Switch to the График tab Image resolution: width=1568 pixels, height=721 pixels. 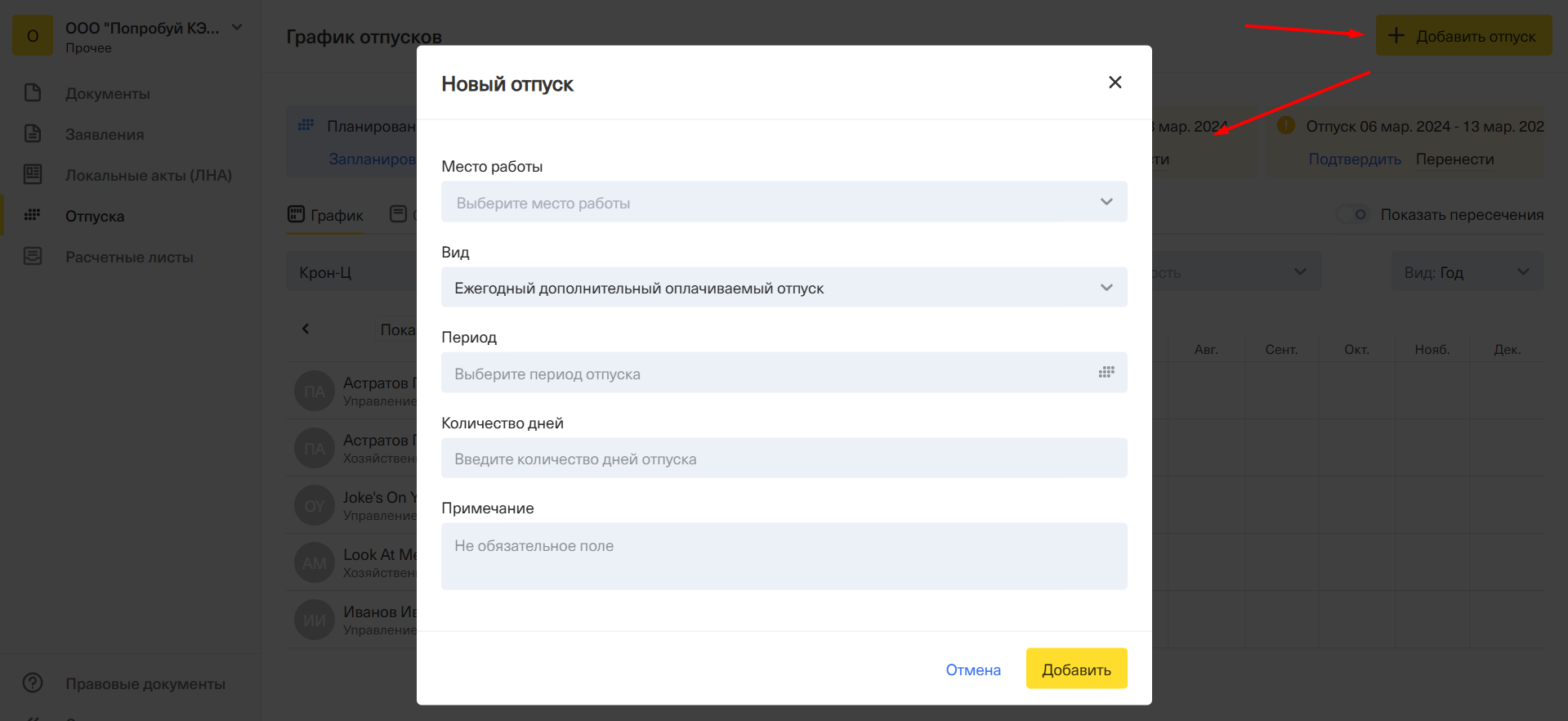point(326,215)
